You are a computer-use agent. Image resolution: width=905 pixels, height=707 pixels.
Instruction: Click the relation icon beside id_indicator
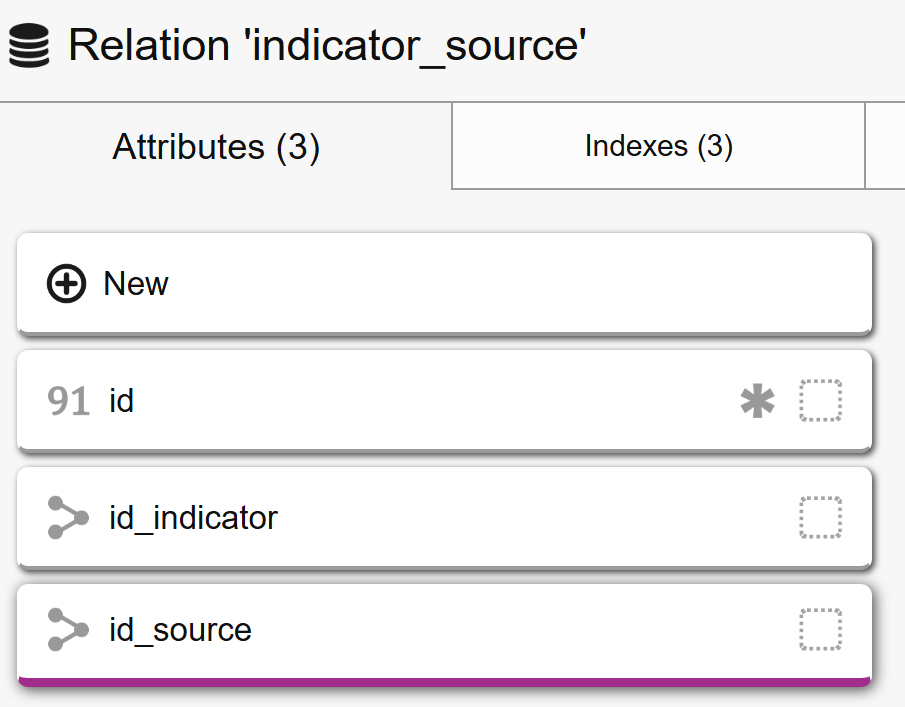(68, 518)
